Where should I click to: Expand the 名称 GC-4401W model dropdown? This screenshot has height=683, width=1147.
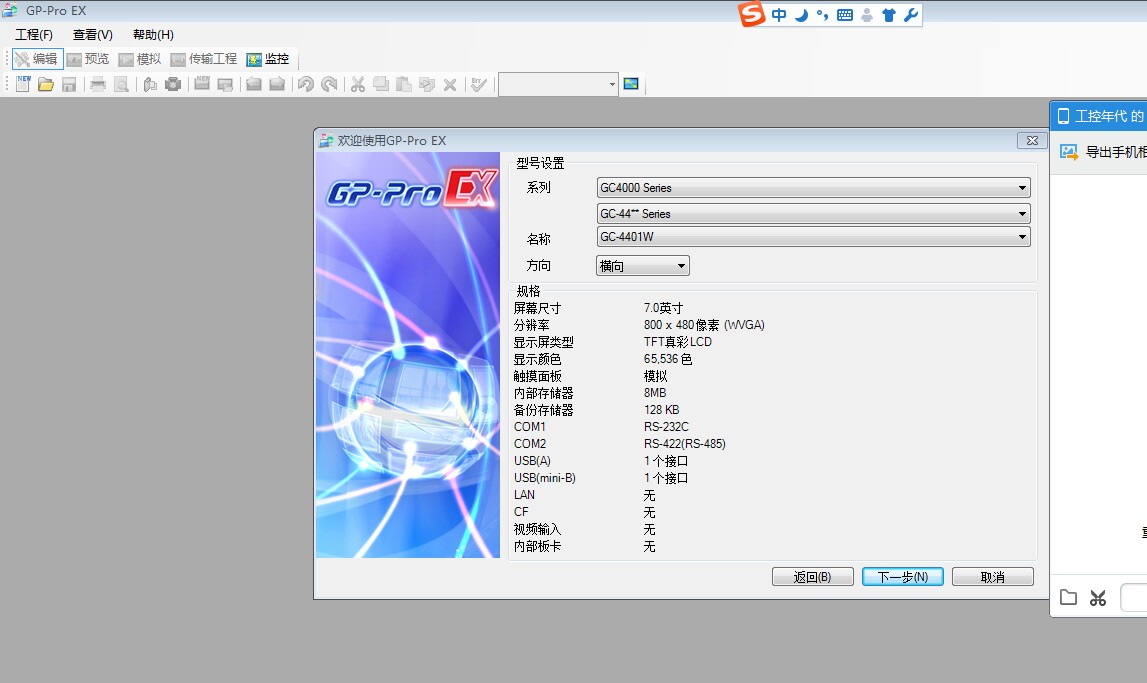[1021, 237]
